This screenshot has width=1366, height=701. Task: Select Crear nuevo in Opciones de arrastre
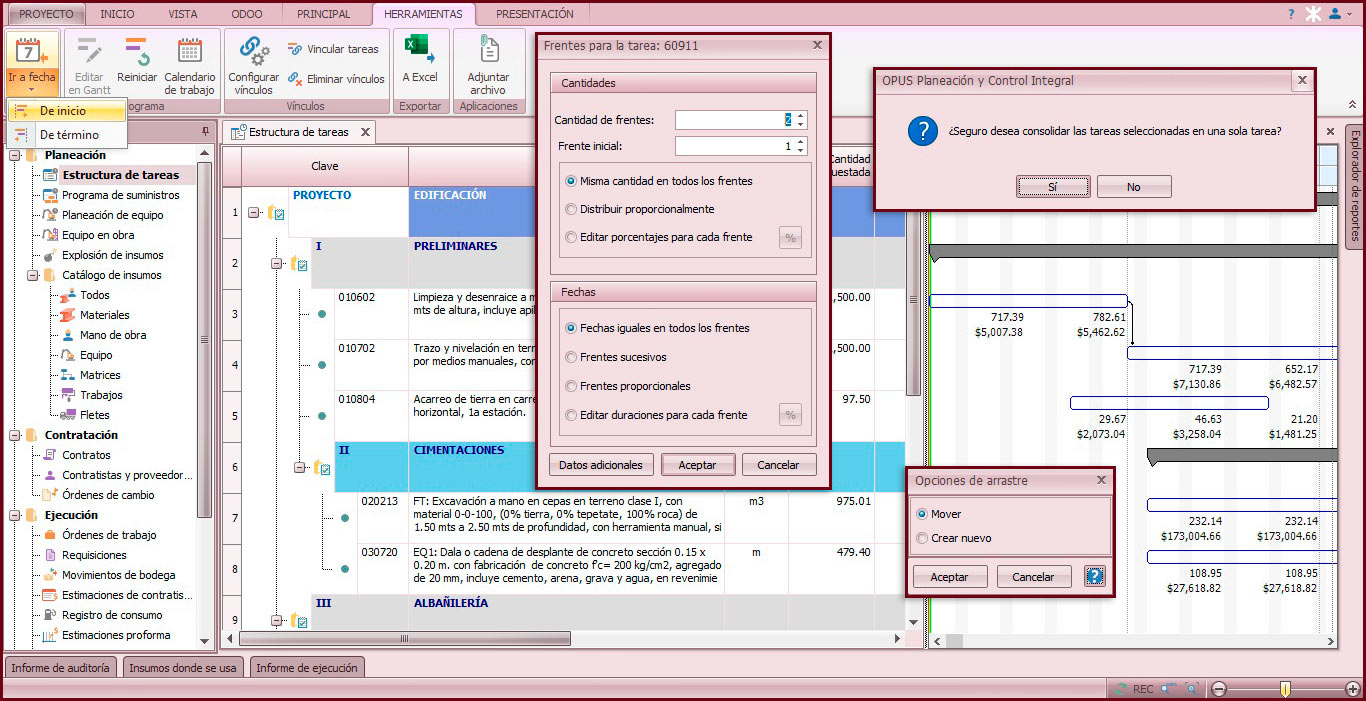coord(954,538)
